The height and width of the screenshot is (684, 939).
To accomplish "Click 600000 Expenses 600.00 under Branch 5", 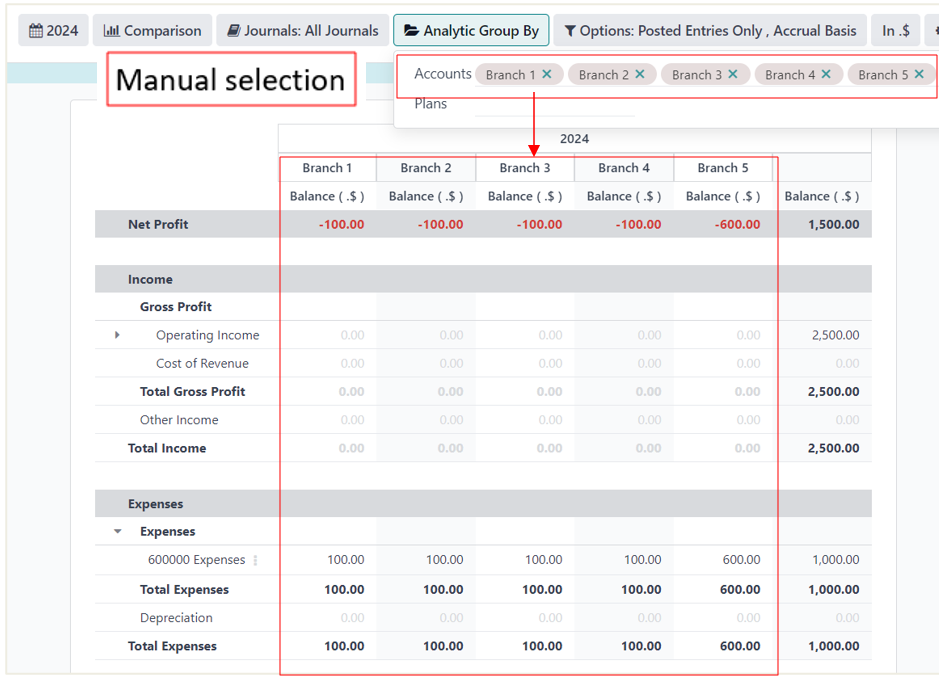I will tap(741, 559).
